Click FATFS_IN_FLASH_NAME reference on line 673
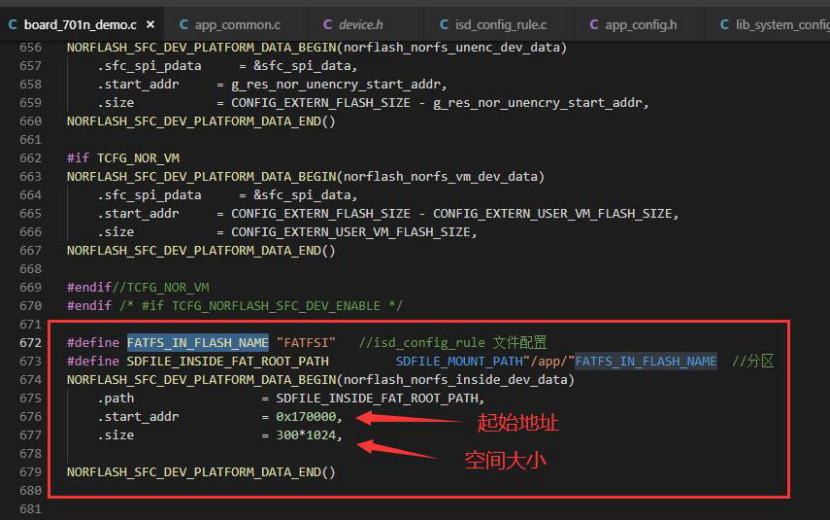Image resolution: width=830 pixels, height=520 pixels. click(646, 361)
